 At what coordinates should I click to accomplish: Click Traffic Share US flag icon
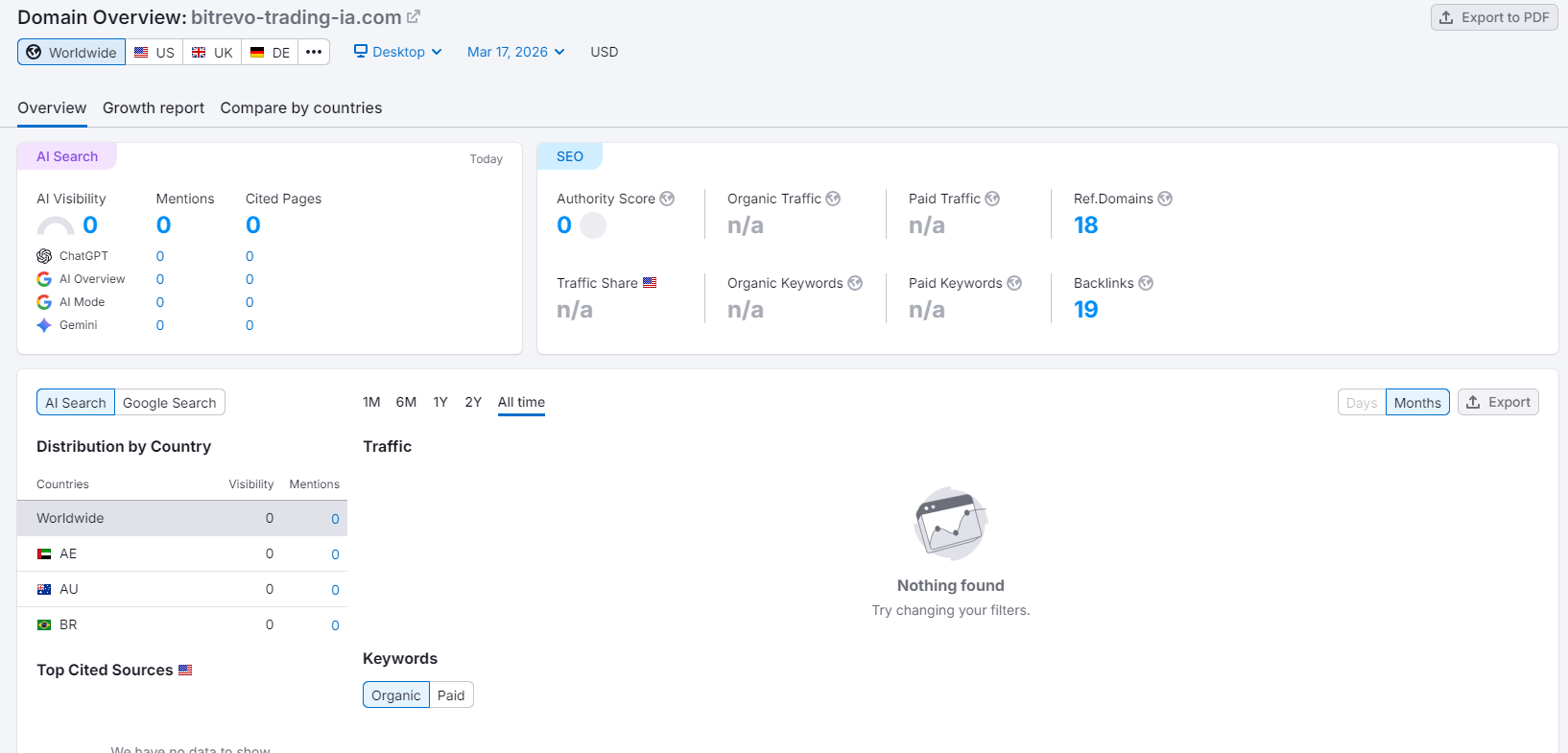pos(650,283)
